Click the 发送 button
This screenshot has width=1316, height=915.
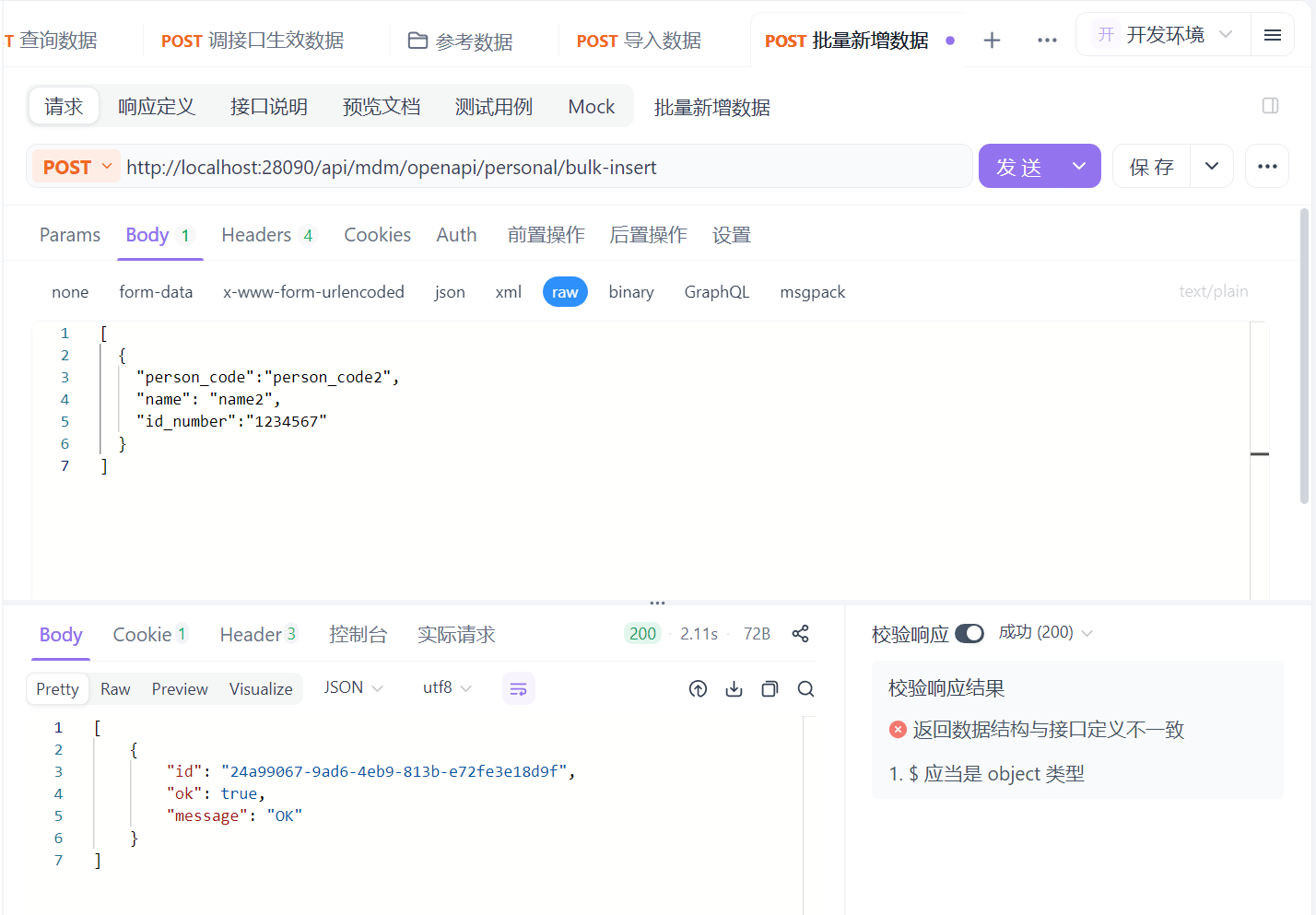(x=1019, y=167)
